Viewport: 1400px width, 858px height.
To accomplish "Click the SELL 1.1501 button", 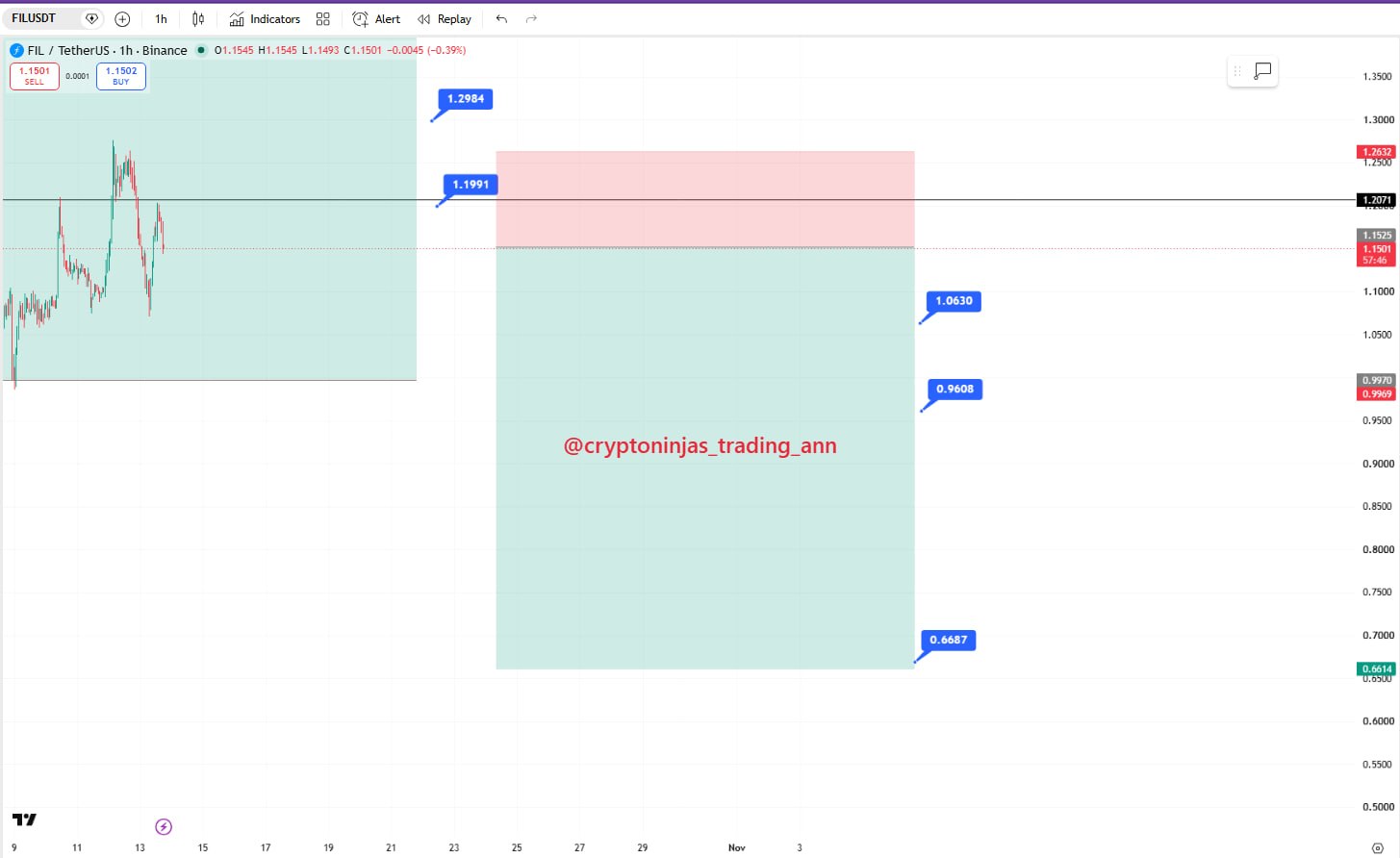I will coord(35,76).
